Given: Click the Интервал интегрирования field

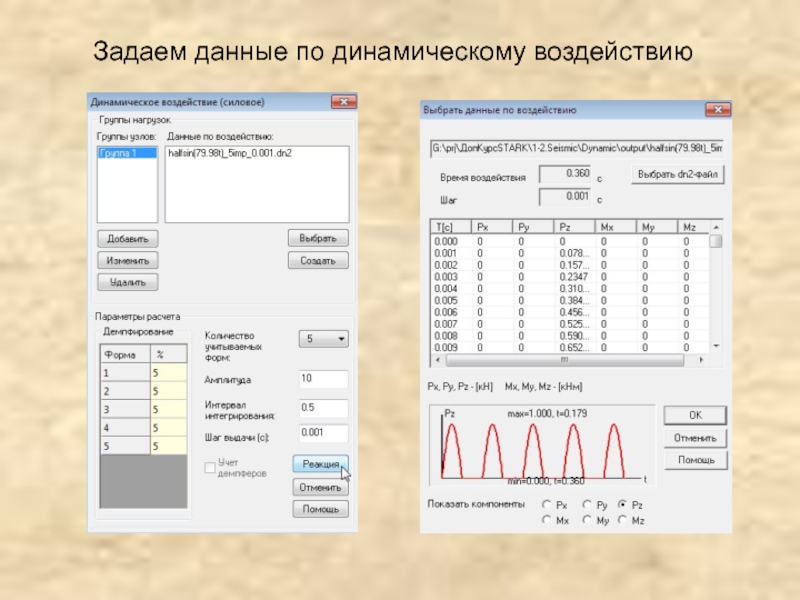Looking at the screenshot, I should coord(322,408).
